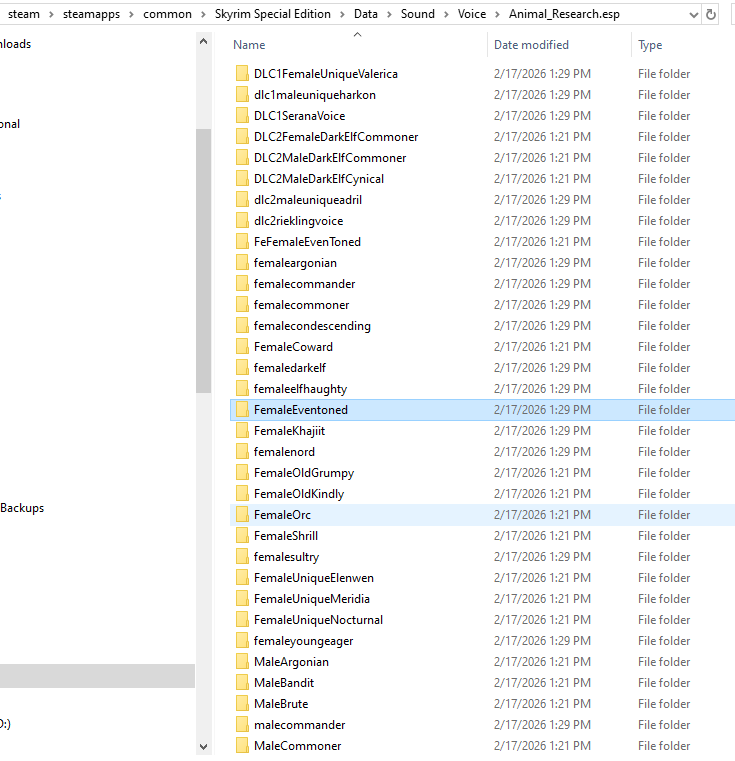The width and height of the screenshot is (735, 761).
Task: Expand the chevron after Skyrim Special Edition
Action: point(342,15)
